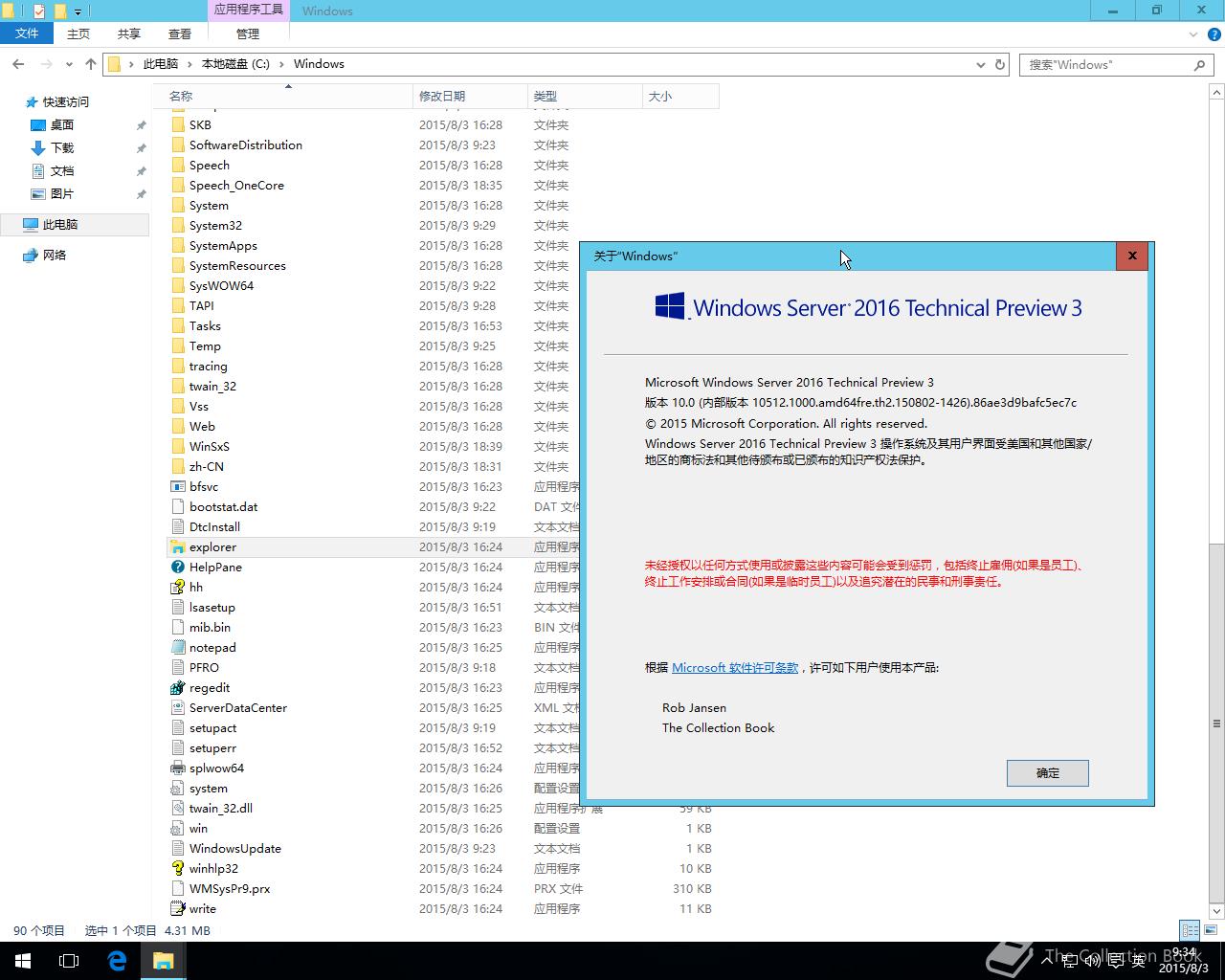1225x980 pixels.
Task: Refresh the current folder view
Action: (x=1000, y=64)
